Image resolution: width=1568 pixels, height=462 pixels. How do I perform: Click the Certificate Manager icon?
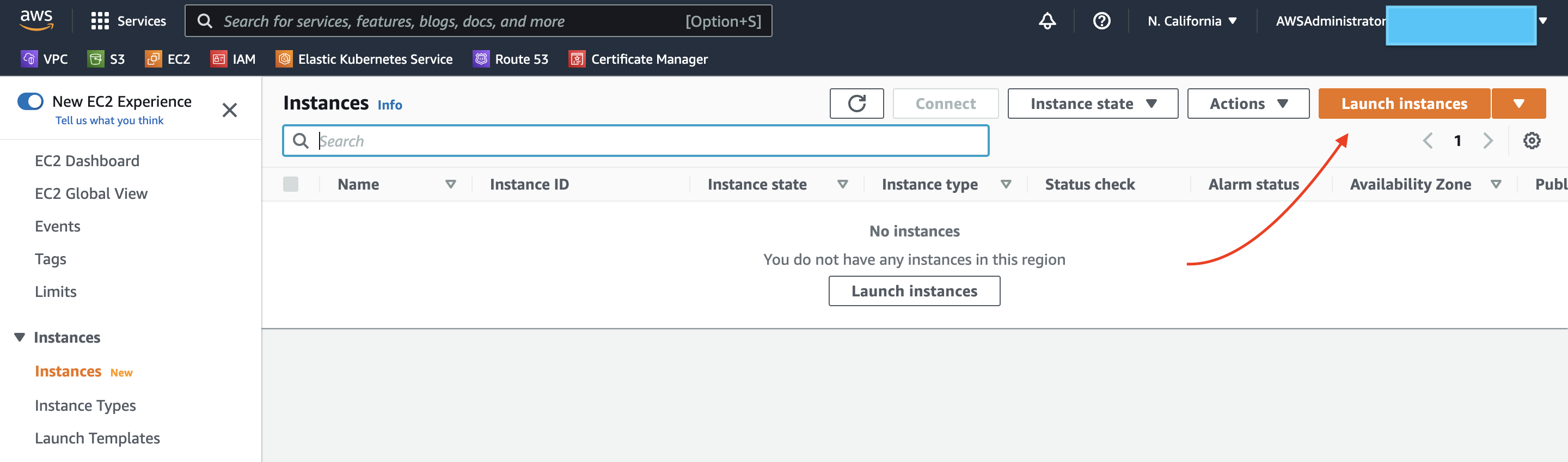coord(577,58)
